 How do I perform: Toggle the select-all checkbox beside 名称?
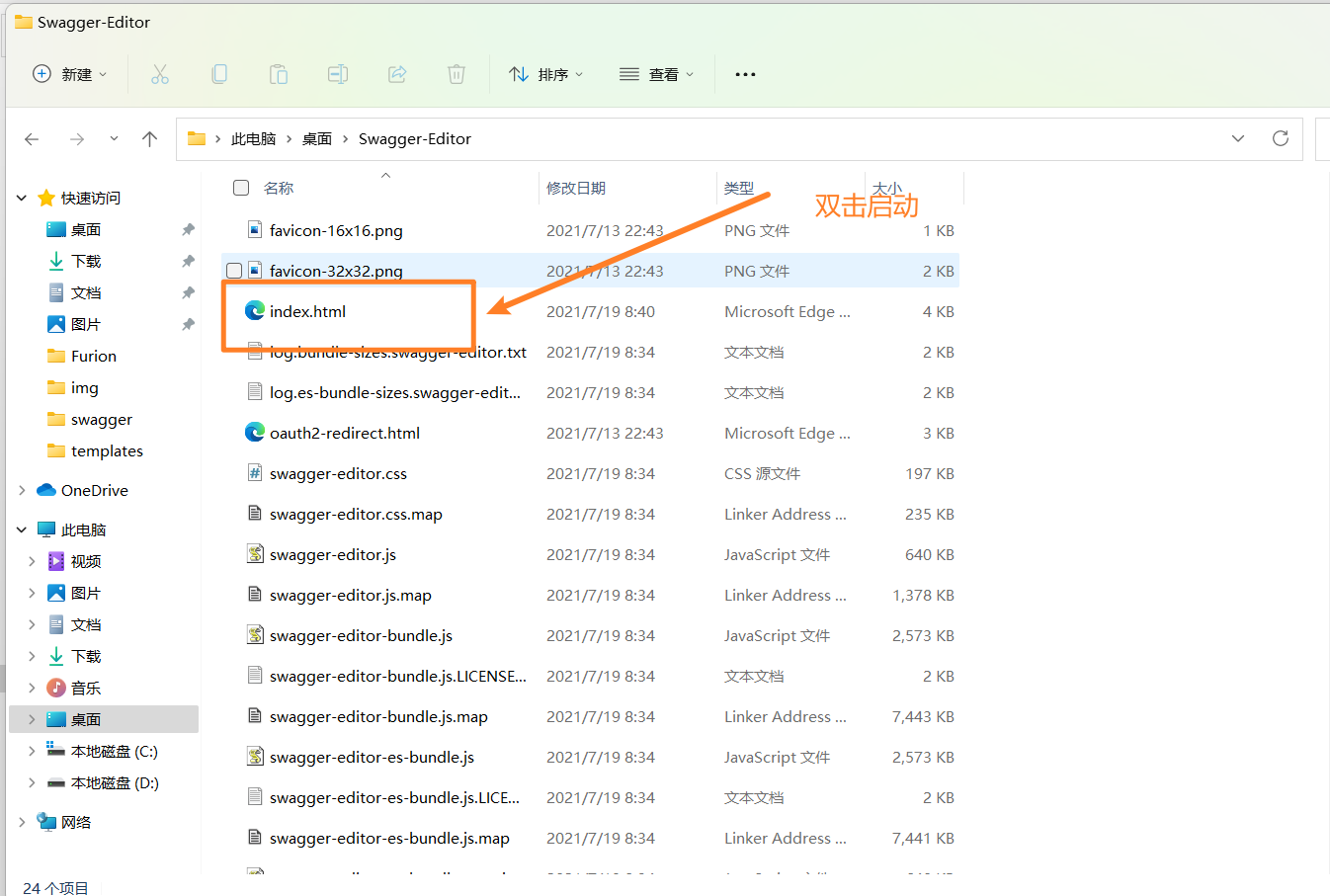241,188
